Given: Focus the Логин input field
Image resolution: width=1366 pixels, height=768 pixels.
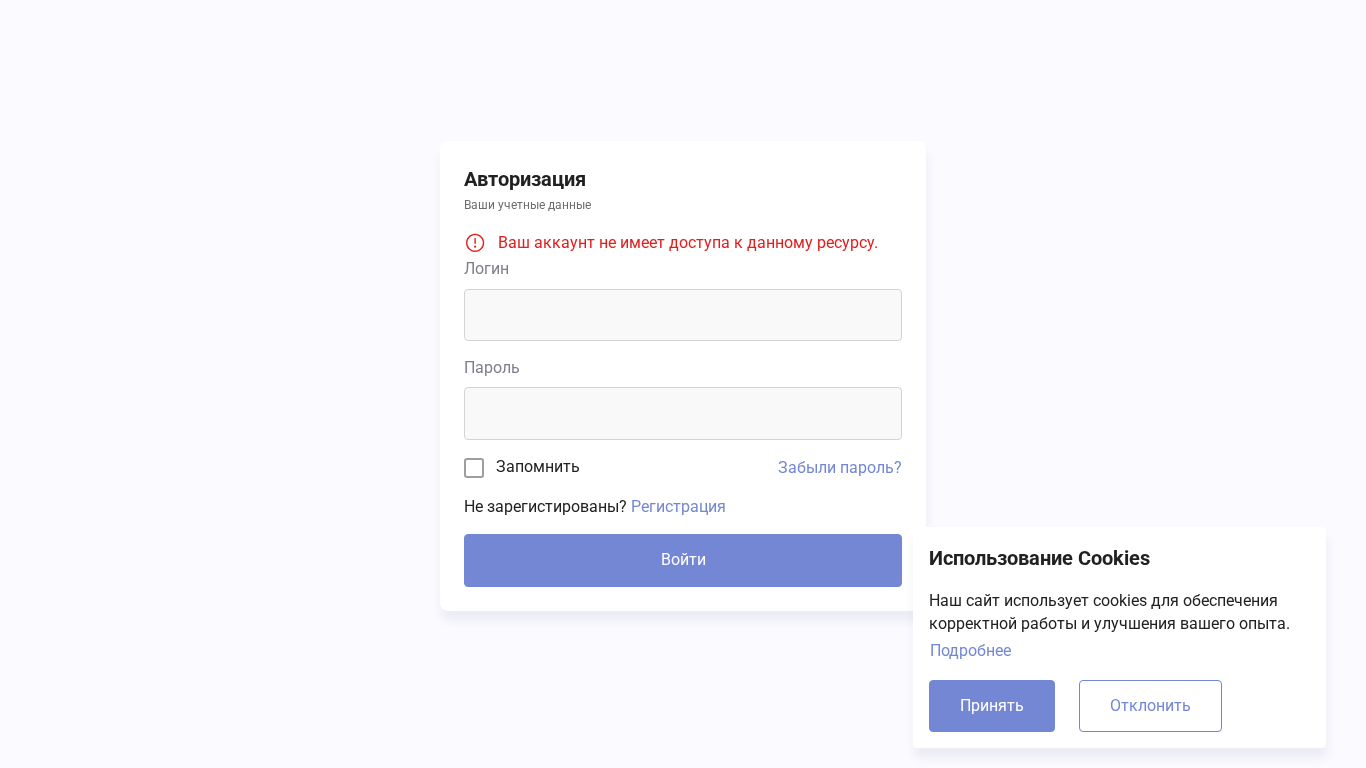Looking at the screenshot, I should click(x=683, y=315).
